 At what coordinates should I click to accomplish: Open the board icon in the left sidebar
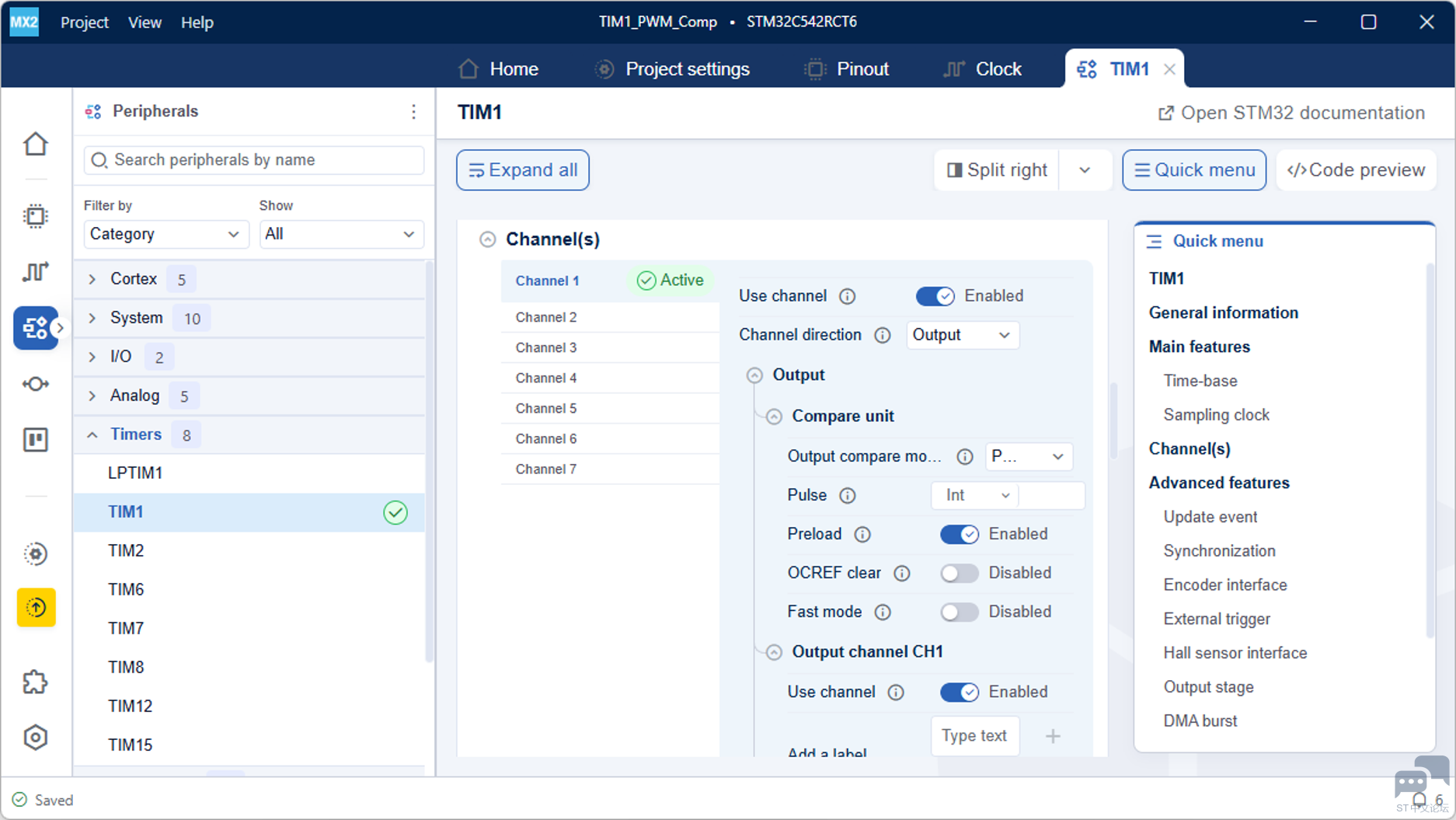click(x=36, y=440)
